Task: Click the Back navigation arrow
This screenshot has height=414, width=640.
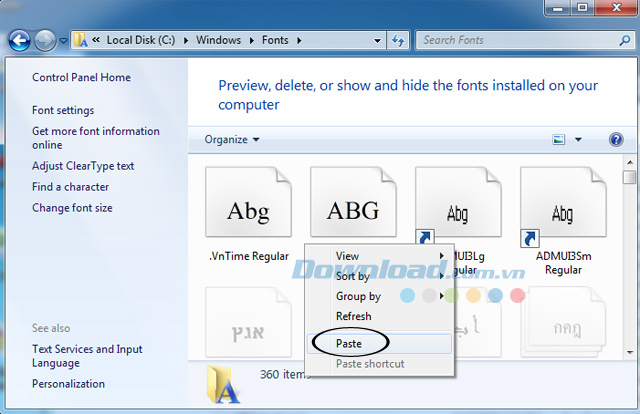Action: coord(19,40)
